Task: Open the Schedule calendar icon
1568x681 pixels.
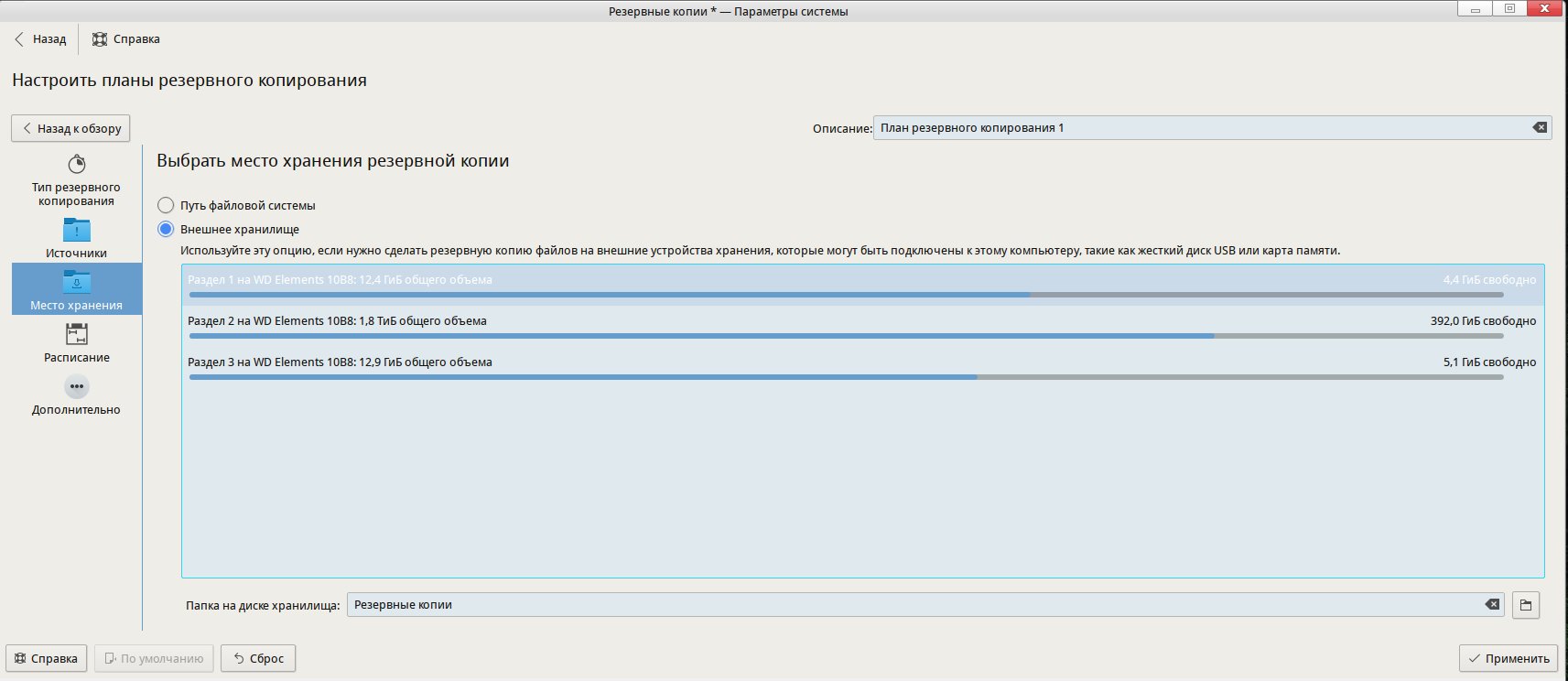Action: coord(77,334)
